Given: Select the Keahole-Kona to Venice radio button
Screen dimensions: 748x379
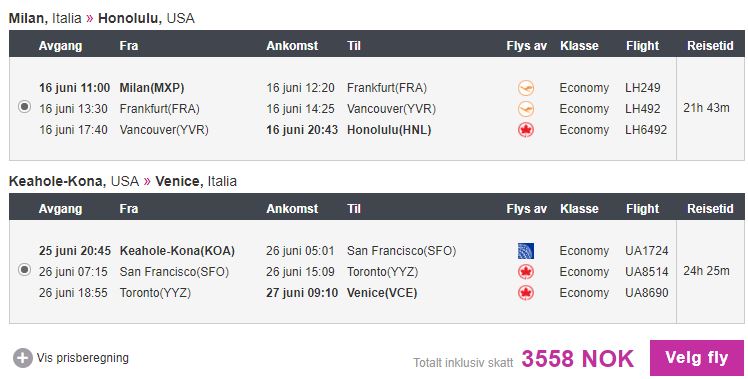Looking at the screenshot, I should point(24,270).
